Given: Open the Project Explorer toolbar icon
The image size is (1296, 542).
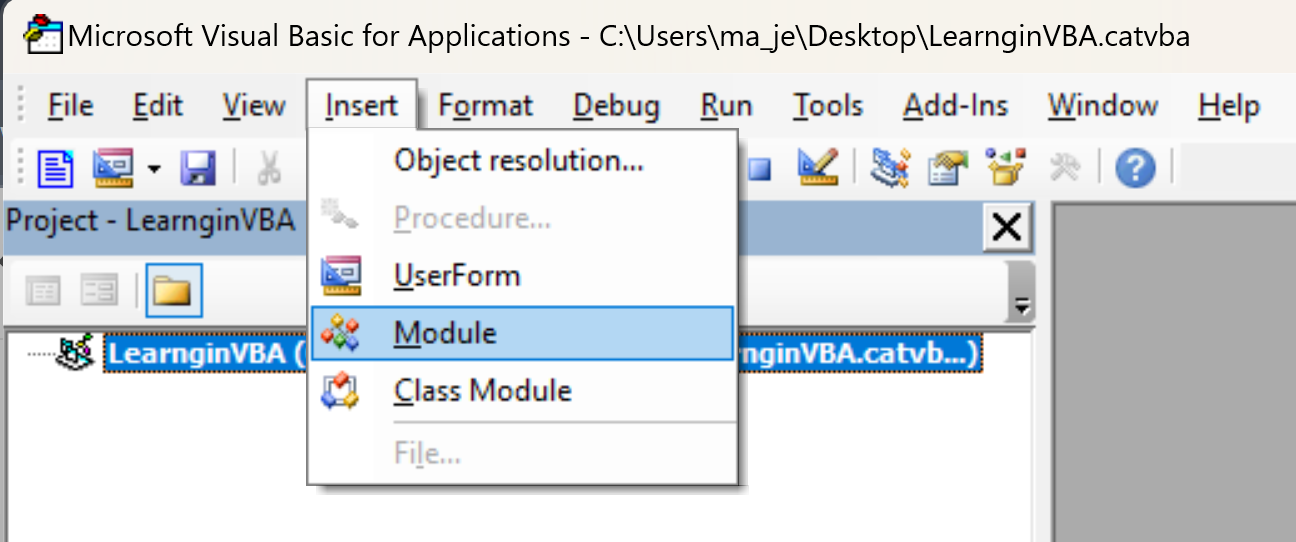Looking at the screenshot, I should (x=888, y=167).
